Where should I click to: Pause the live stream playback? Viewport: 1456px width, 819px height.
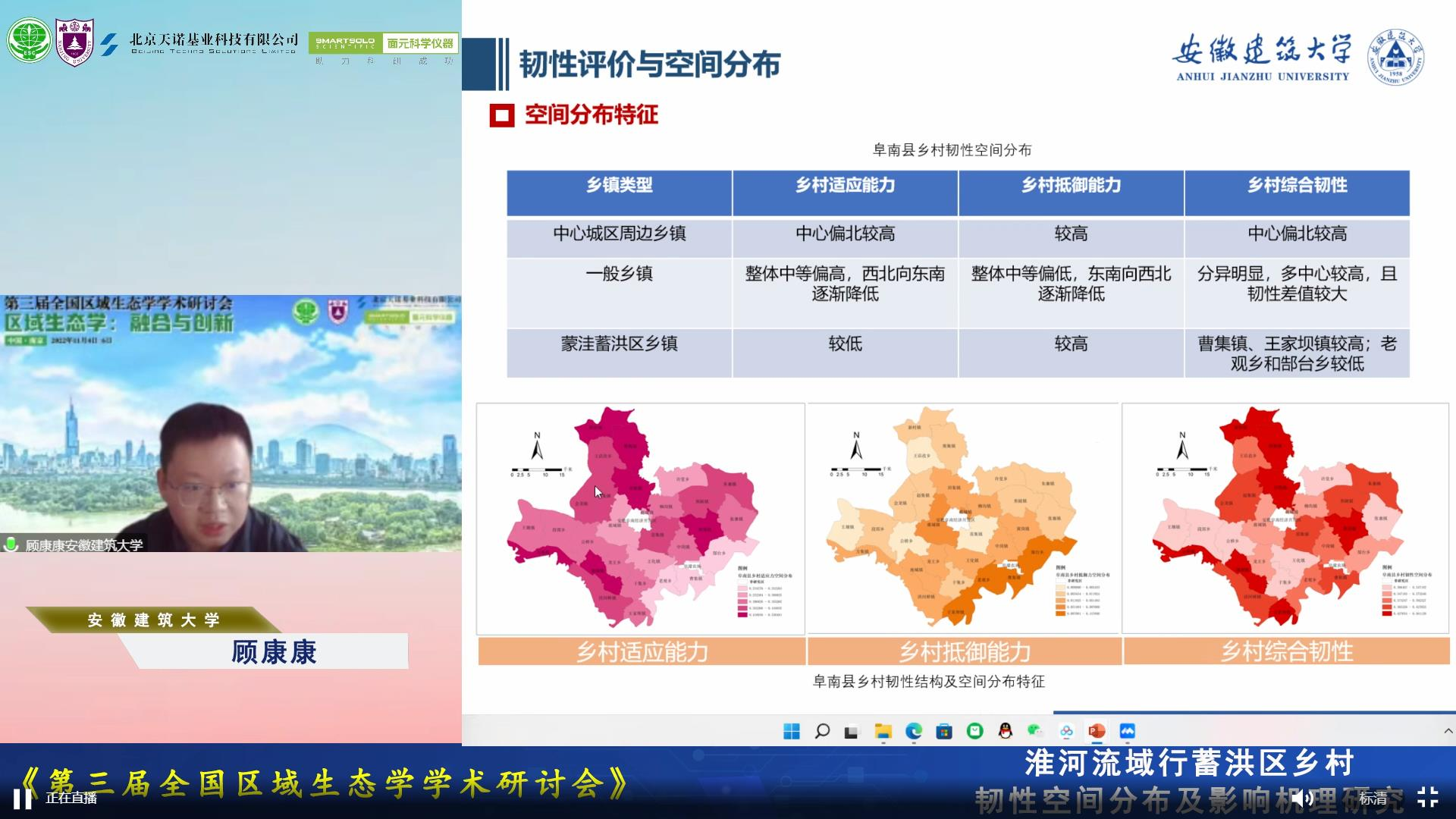tap(23, 798)
